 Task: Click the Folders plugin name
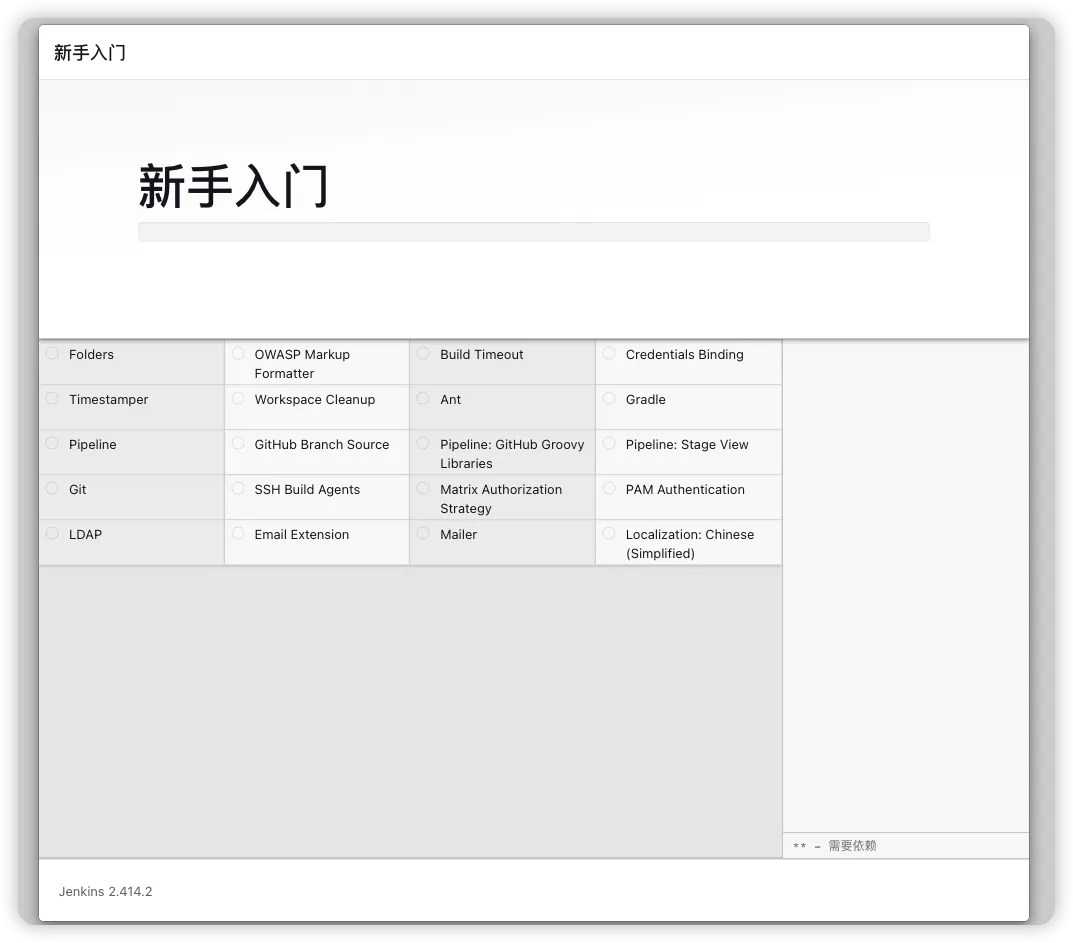pos(91,354)
